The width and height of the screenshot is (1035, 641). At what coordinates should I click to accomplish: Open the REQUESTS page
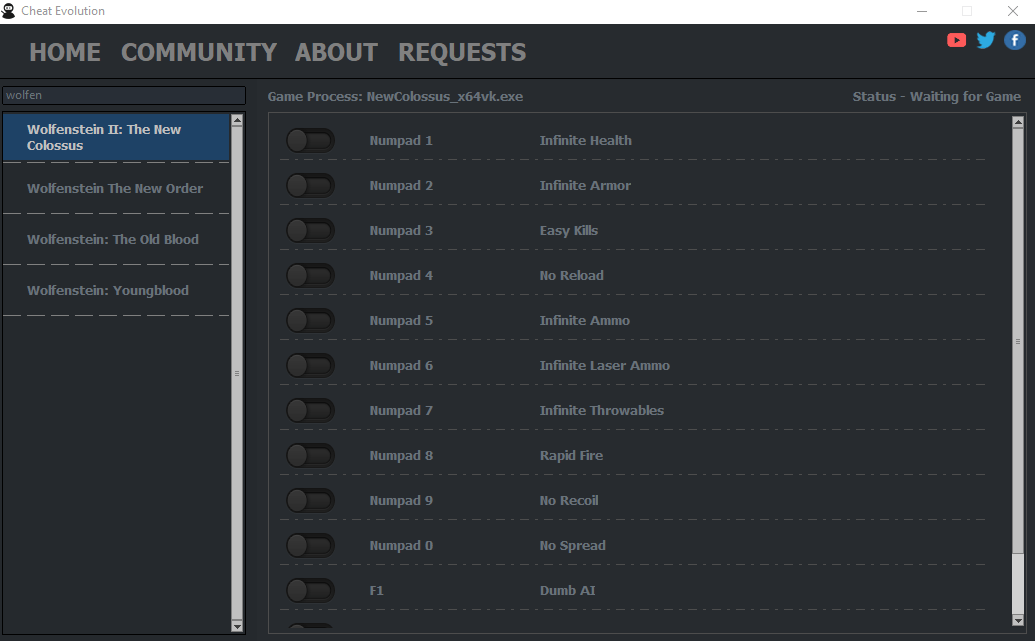click(462, 52)
